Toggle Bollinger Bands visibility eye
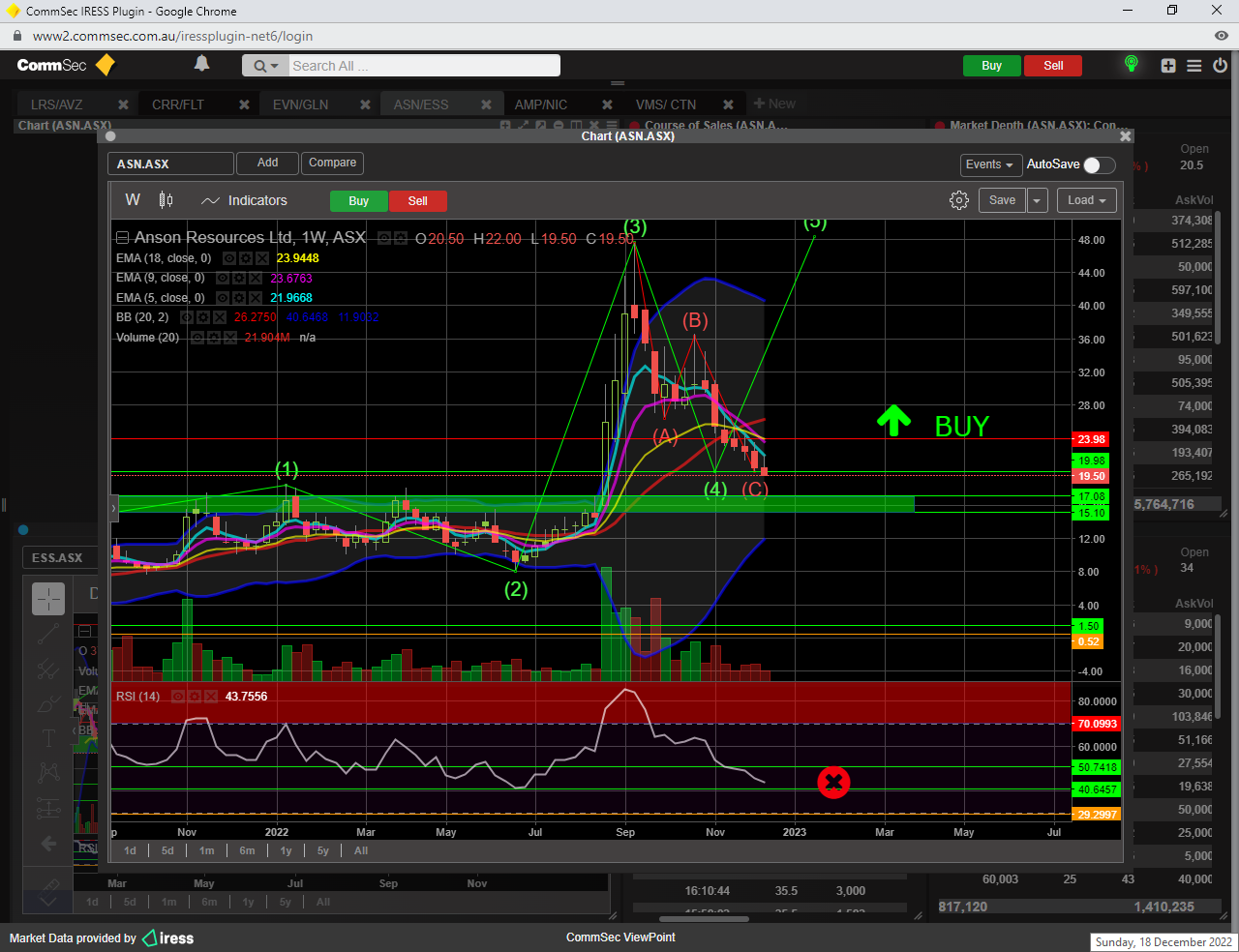Image resolution: width=1239 pixels, height=952 pixels. [x=187, y=317]
